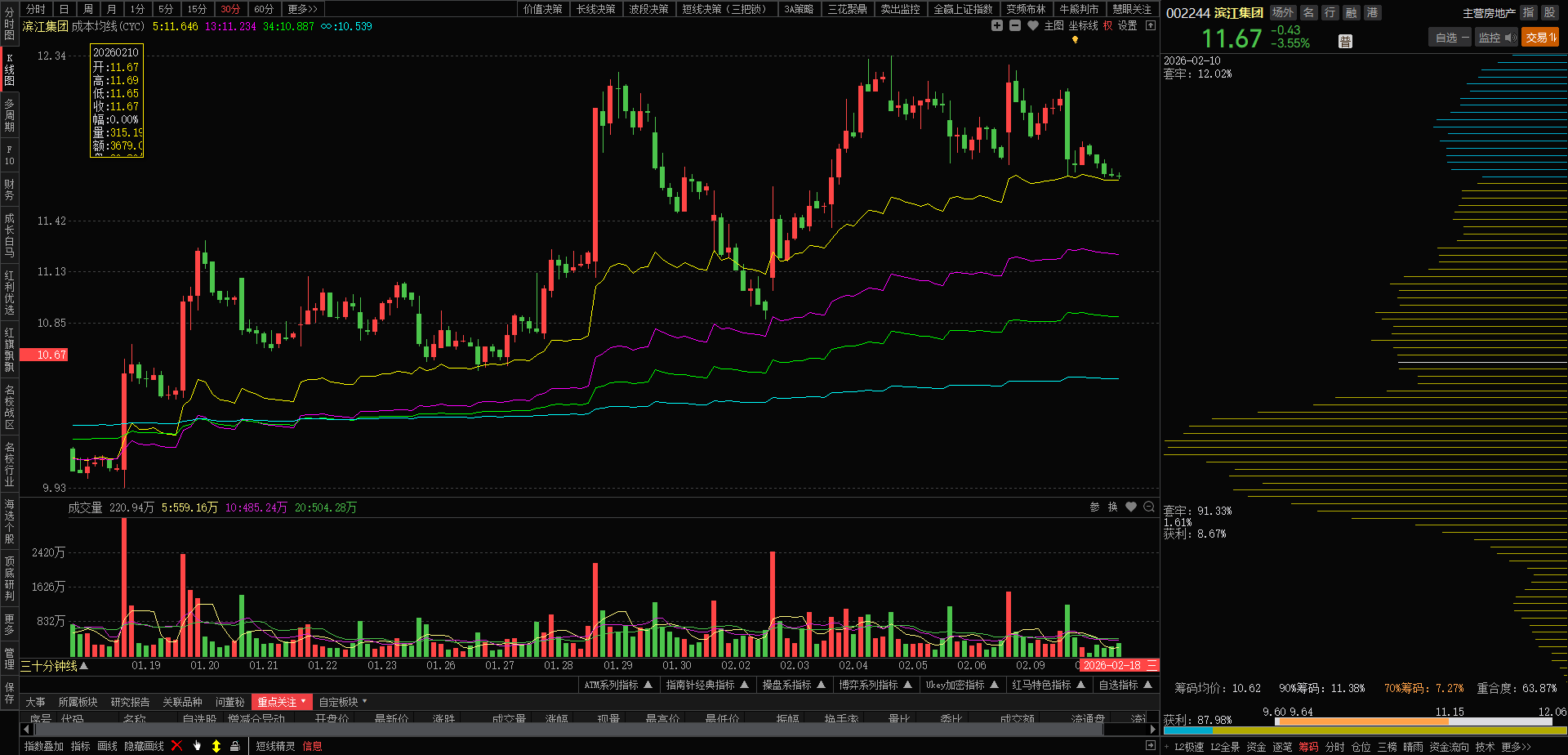
Task: Zoom out the K-line chart with minus icon
Action: point(1015,25)
